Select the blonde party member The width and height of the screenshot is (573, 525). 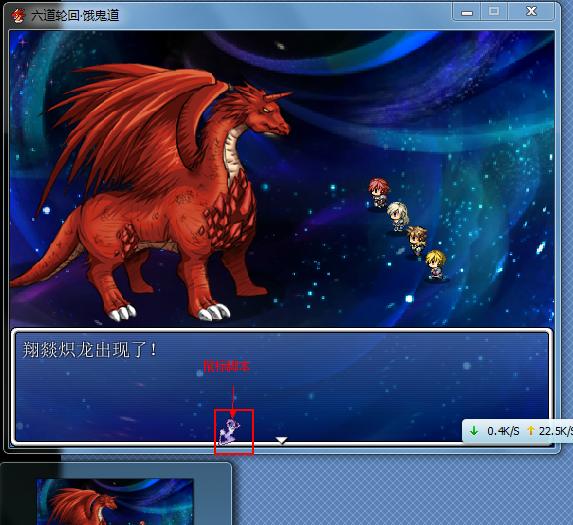coord(436,264)
